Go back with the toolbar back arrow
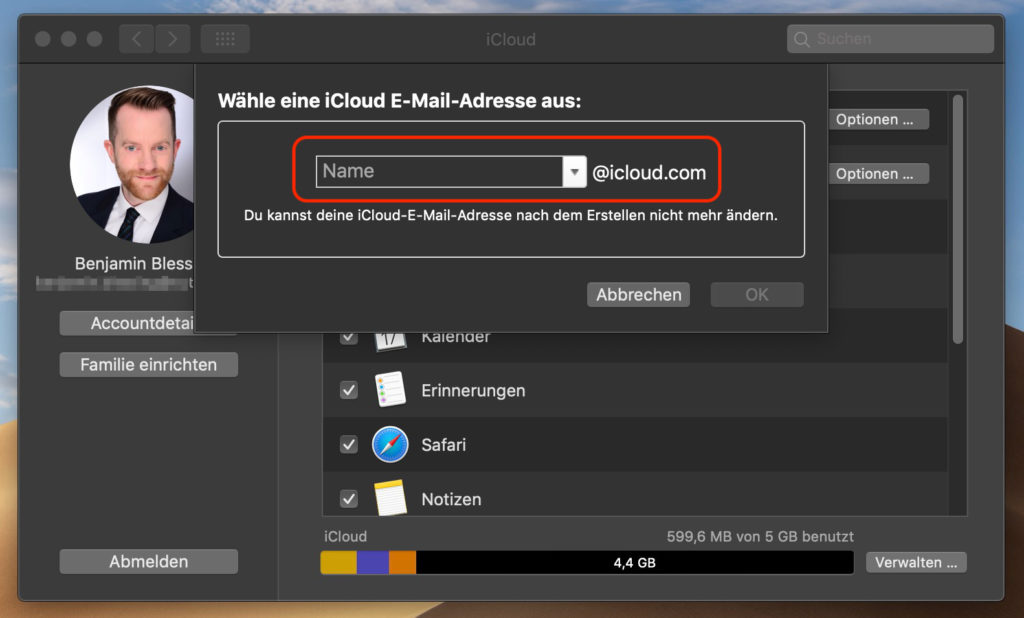The height and width of the screenshot is (618, 1024). point(136,39)
